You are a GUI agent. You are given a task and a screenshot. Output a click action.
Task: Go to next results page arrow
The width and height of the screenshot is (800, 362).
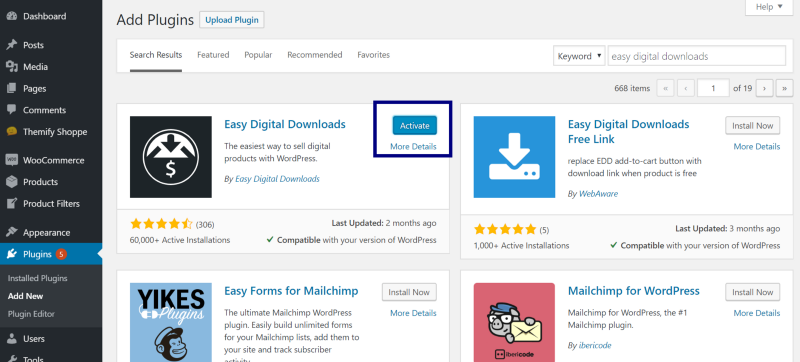[764, 88]
